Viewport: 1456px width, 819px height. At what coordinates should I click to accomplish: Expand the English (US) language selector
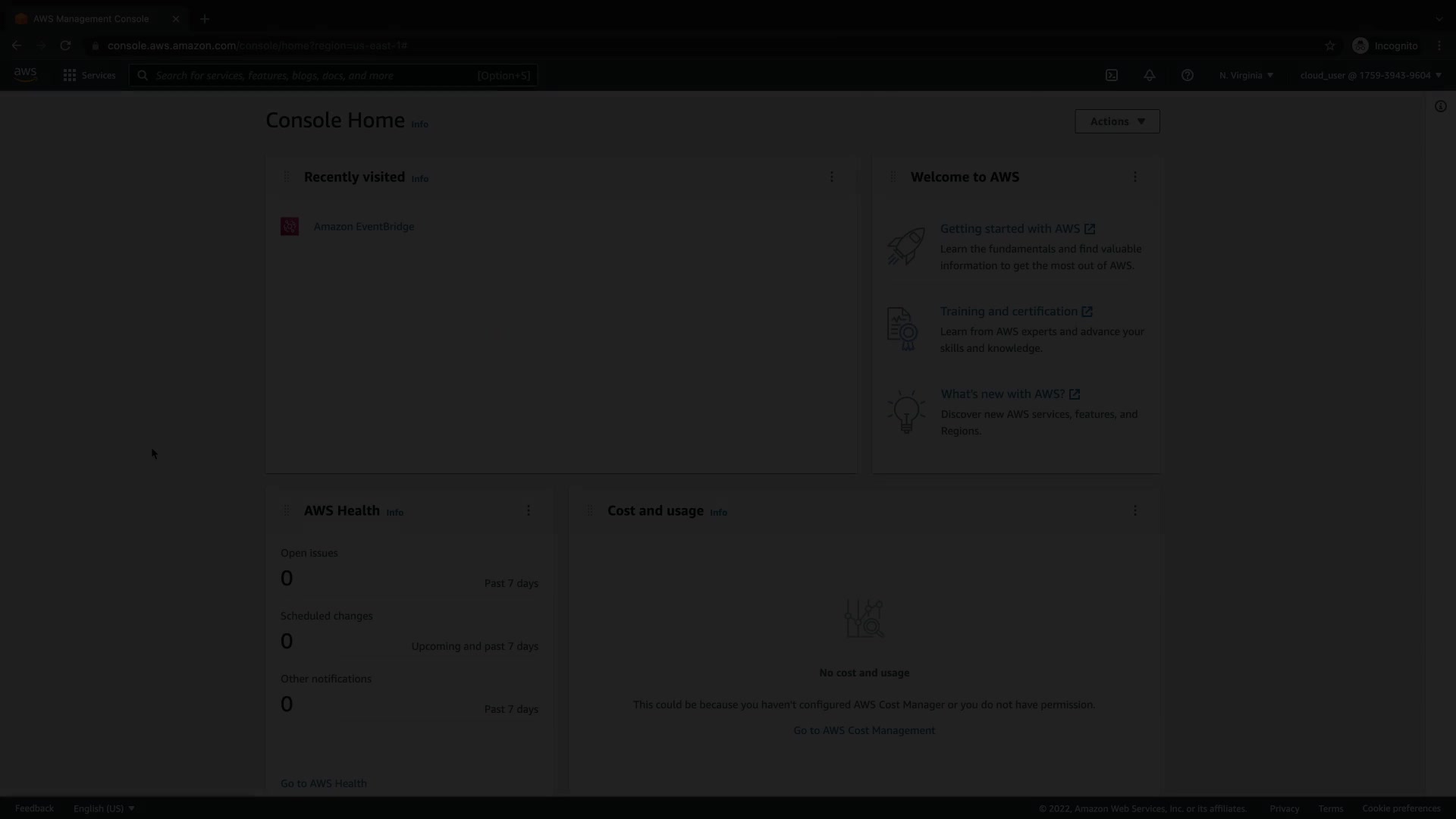104,808
